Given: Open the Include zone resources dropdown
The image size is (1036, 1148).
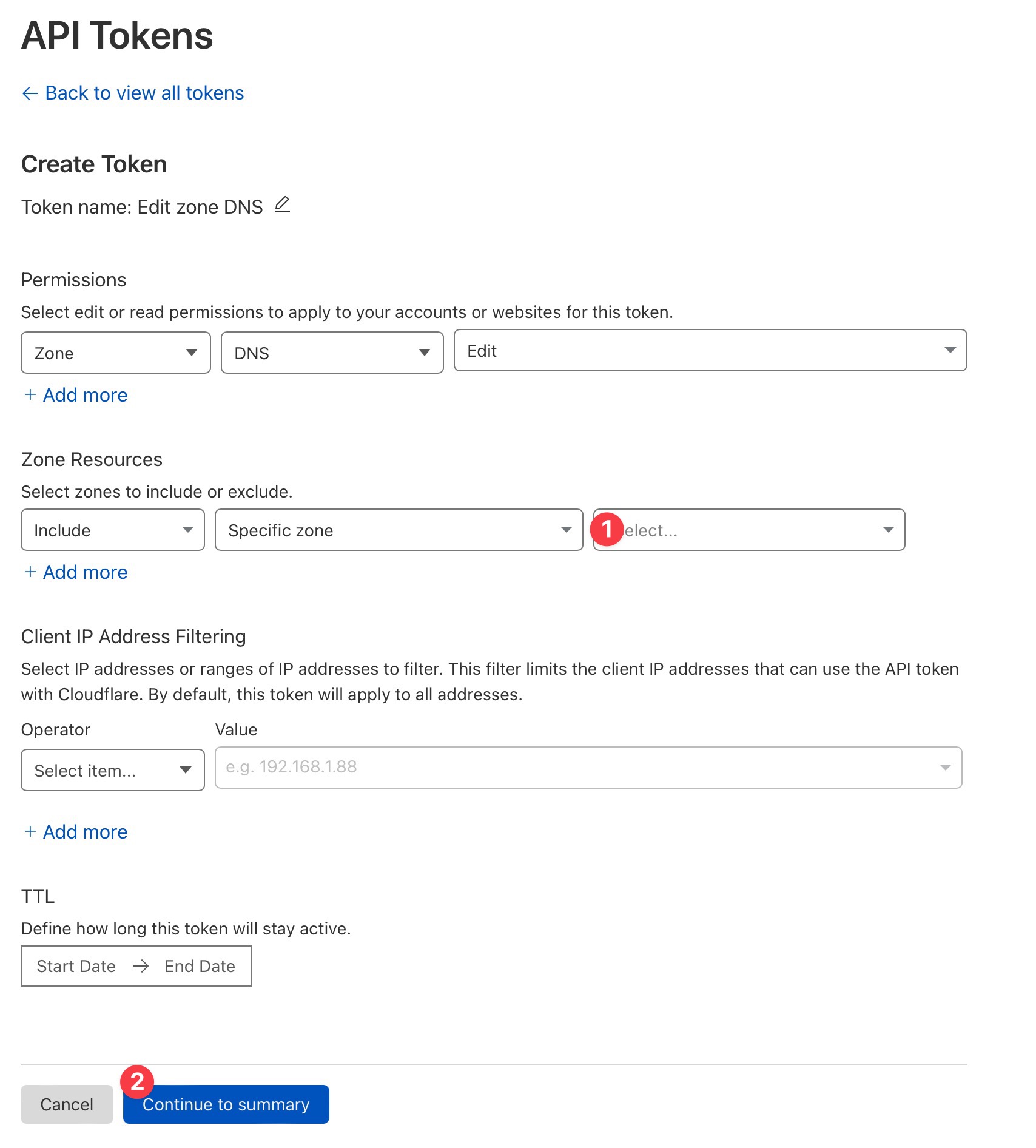Looking at the screenshot, I should click(113, 530).
